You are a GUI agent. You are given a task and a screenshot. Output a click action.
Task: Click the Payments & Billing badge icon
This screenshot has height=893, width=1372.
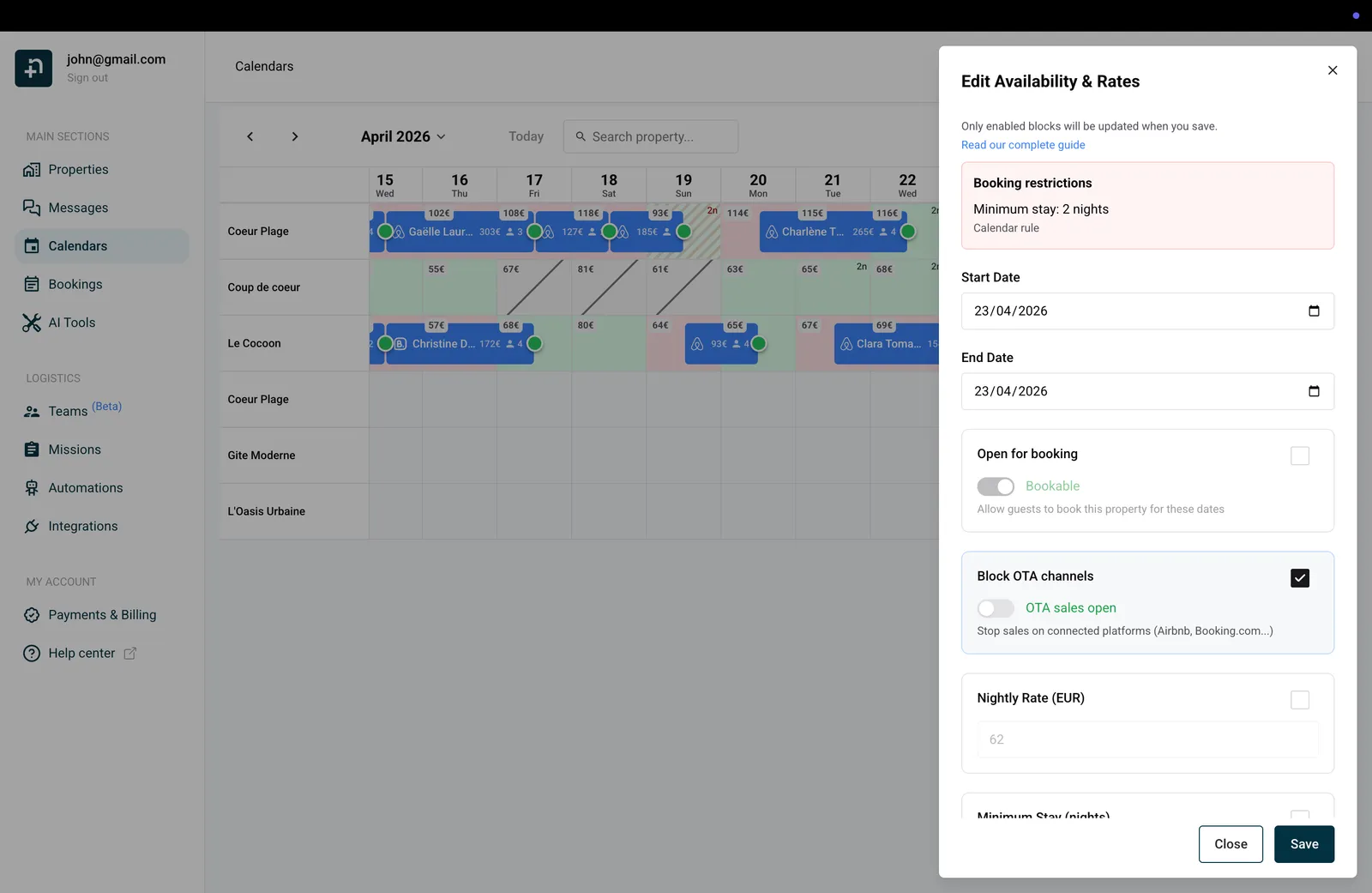(32, 615)
